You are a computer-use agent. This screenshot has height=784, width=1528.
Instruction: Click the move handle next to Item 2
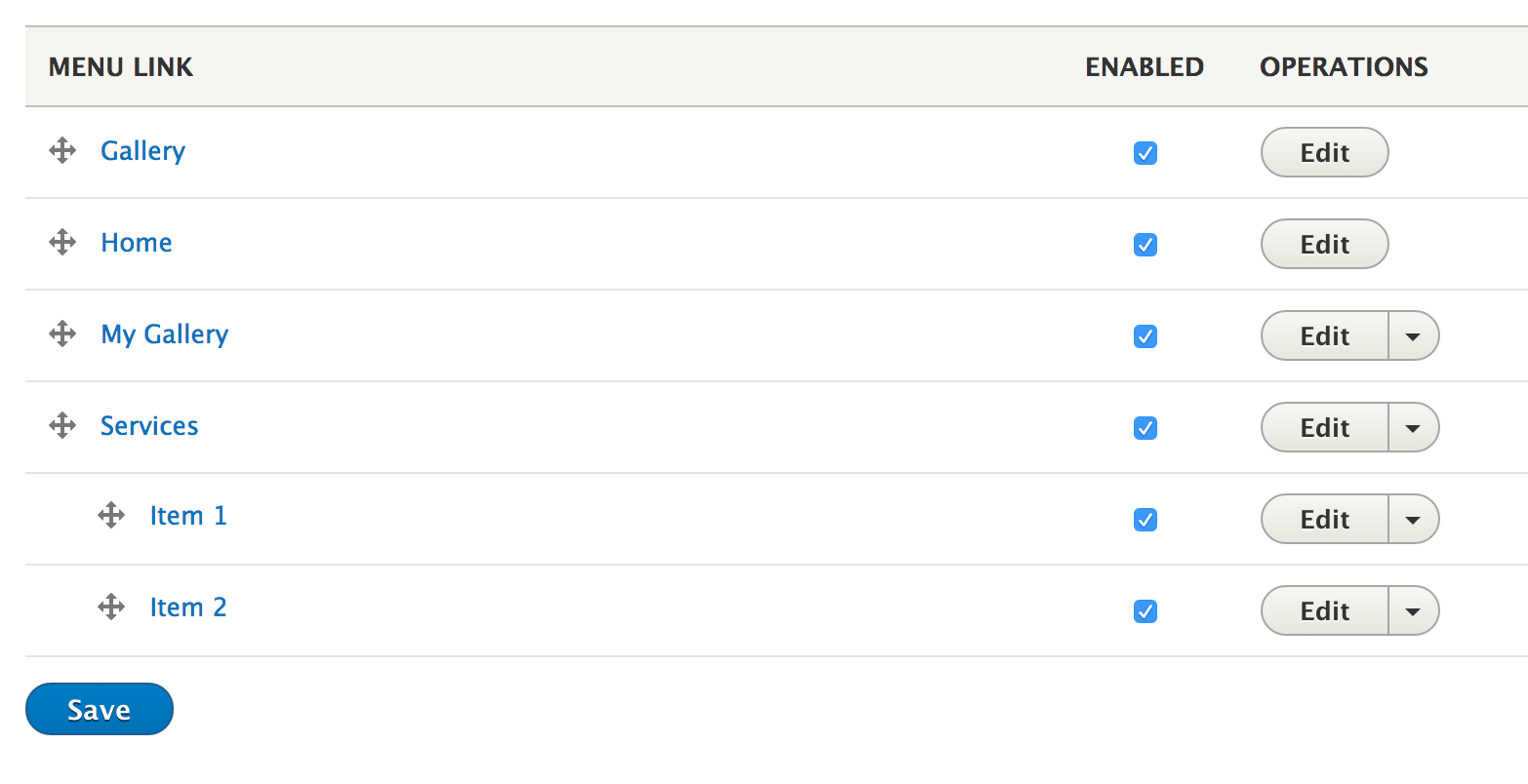[111, 608]
